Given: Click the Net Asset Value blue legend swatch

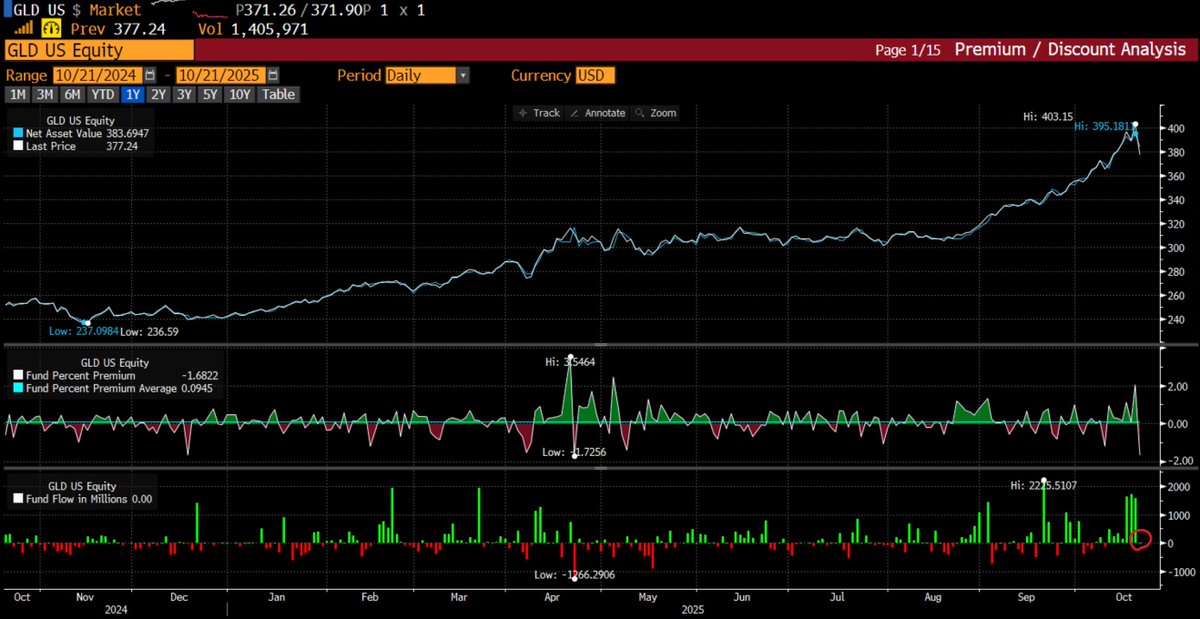Looking at the screenshot, I should coord(17,133).
